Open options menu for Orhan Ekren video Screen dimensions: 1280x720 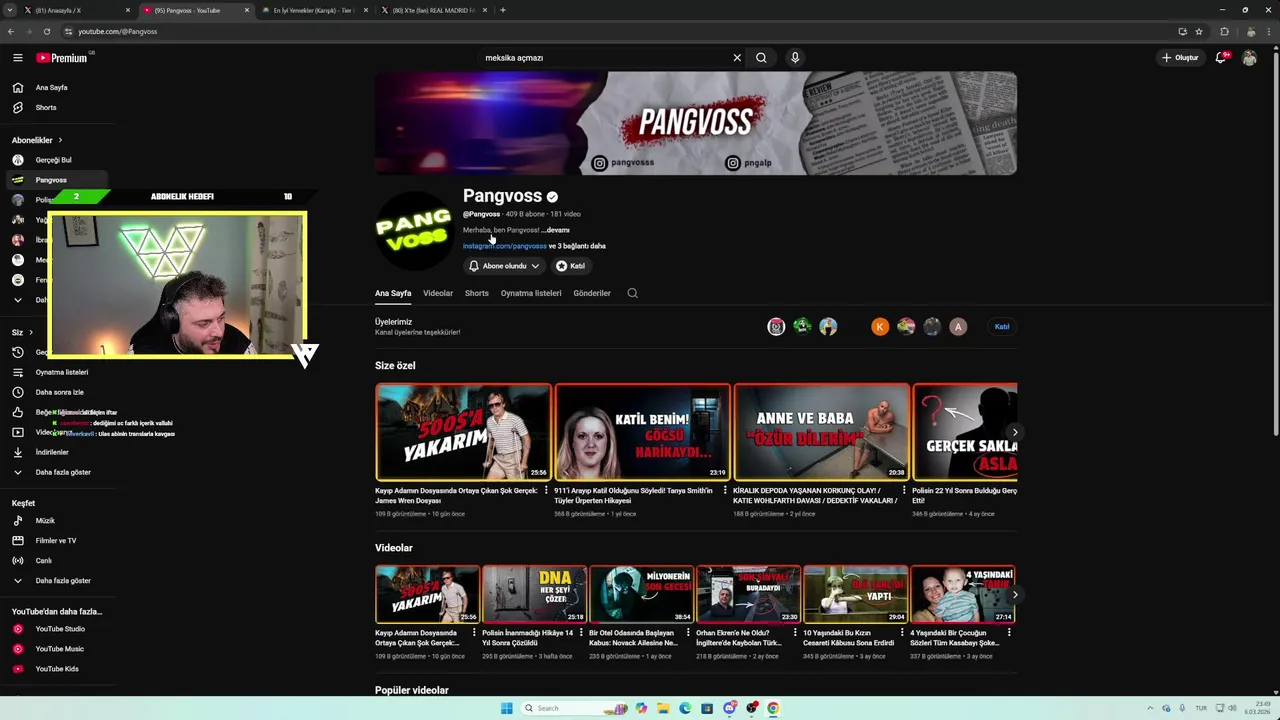(x=796, y=633)
